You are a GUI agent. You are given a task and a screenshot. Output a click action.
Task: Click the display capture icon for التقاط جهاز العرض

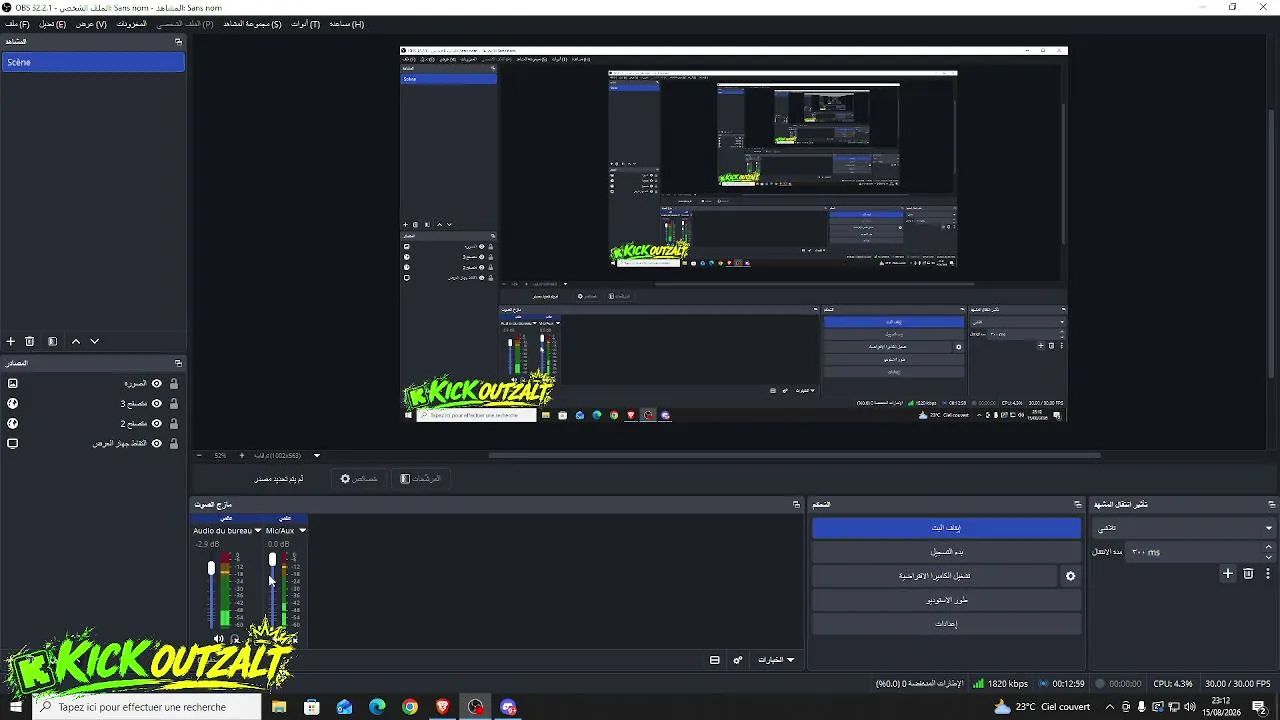point(13,443)
